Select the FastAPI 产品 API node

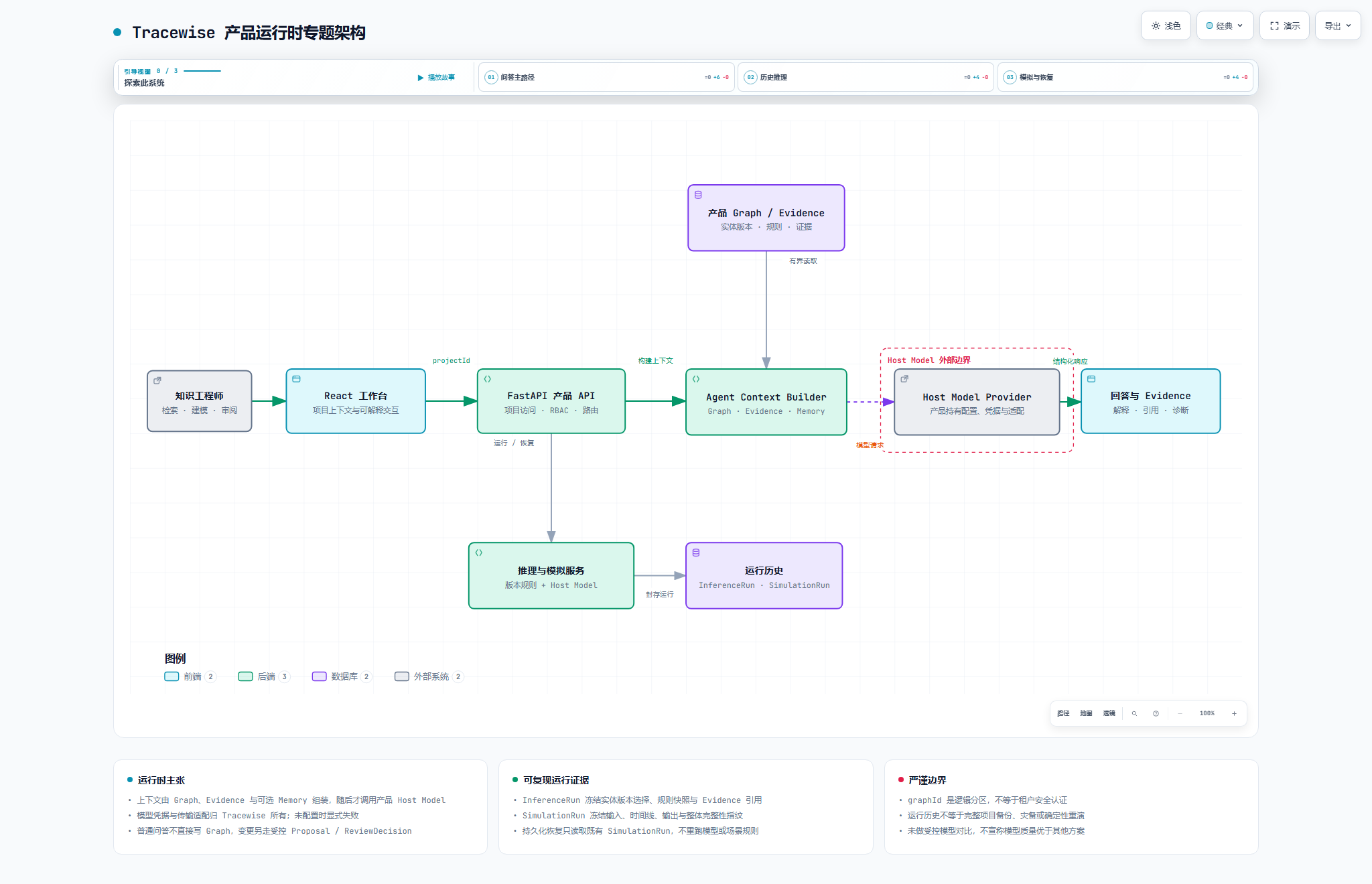(x=551, y=401)
